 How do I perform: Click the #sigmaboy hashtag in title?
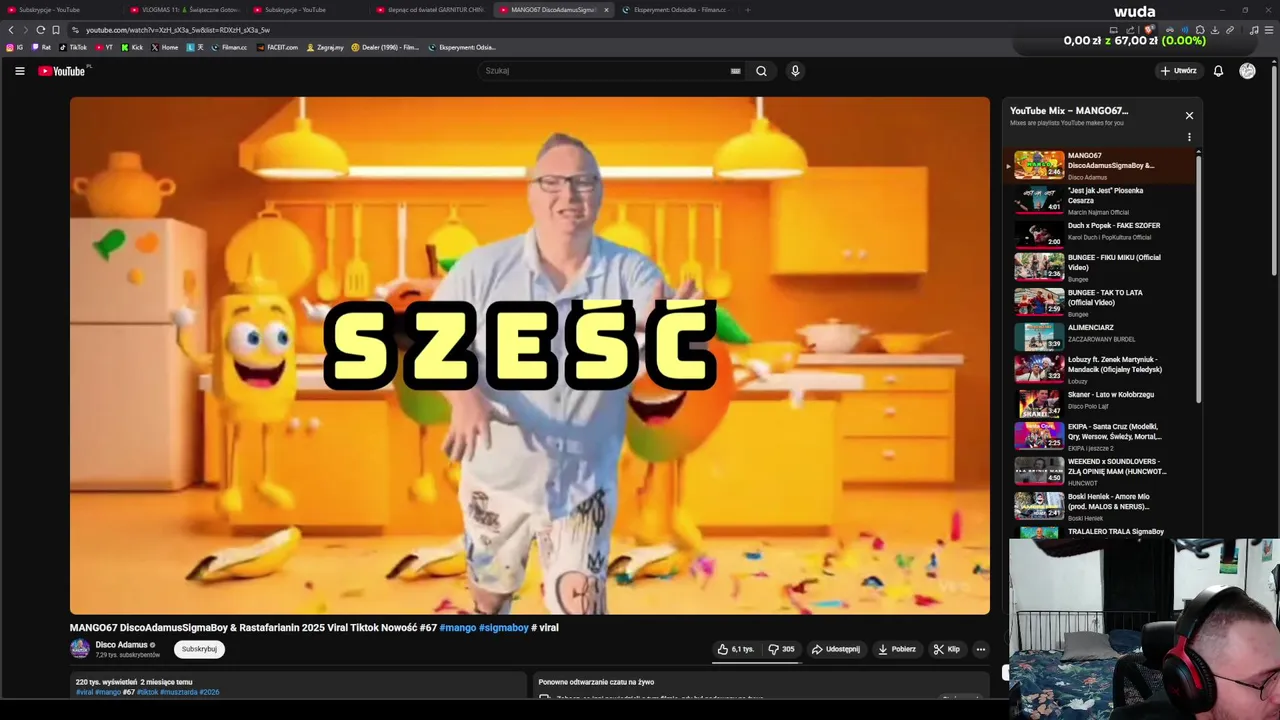pyautogui.click(x=503, y=628)
